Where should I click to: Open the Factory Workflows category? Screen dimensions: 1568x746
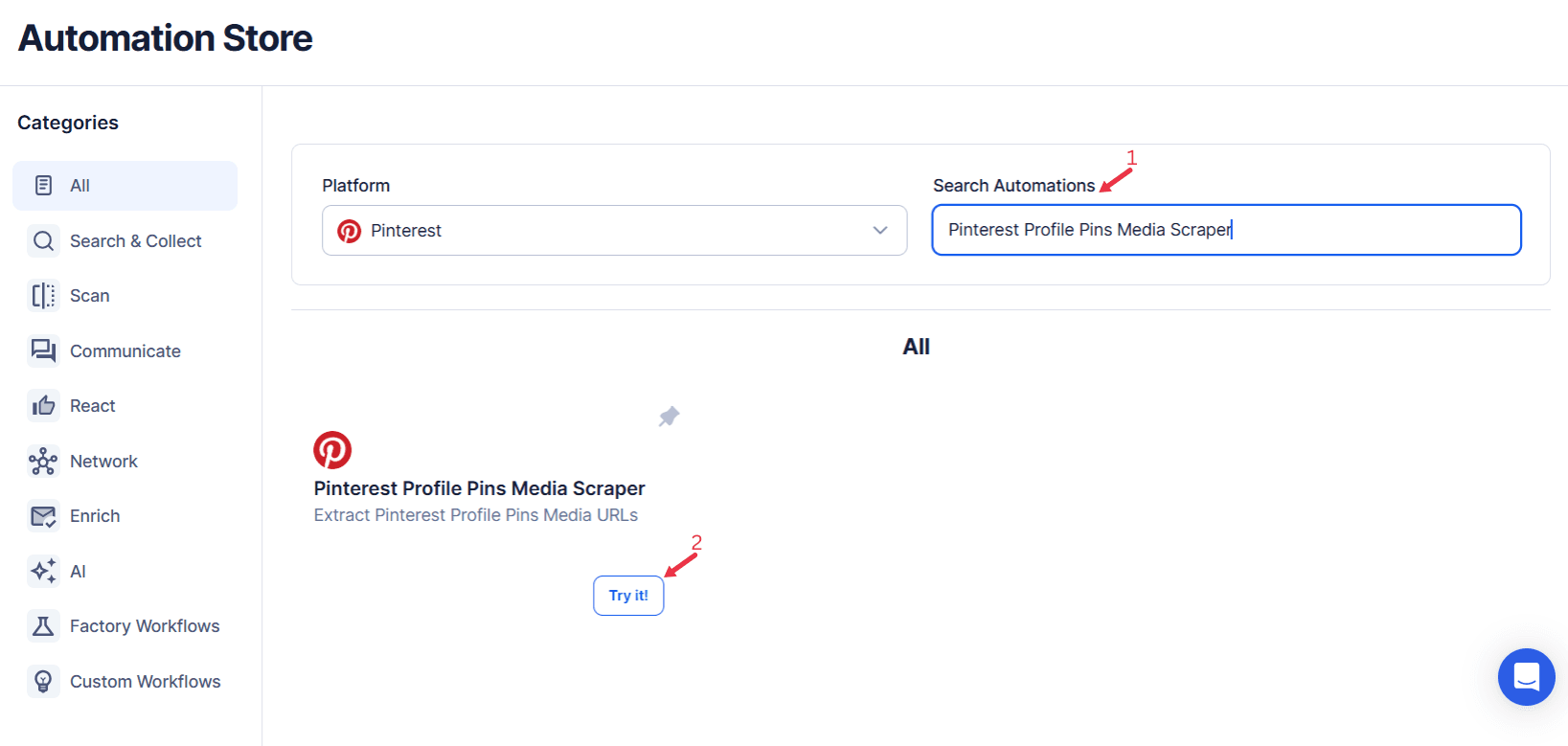pos(145,626)
